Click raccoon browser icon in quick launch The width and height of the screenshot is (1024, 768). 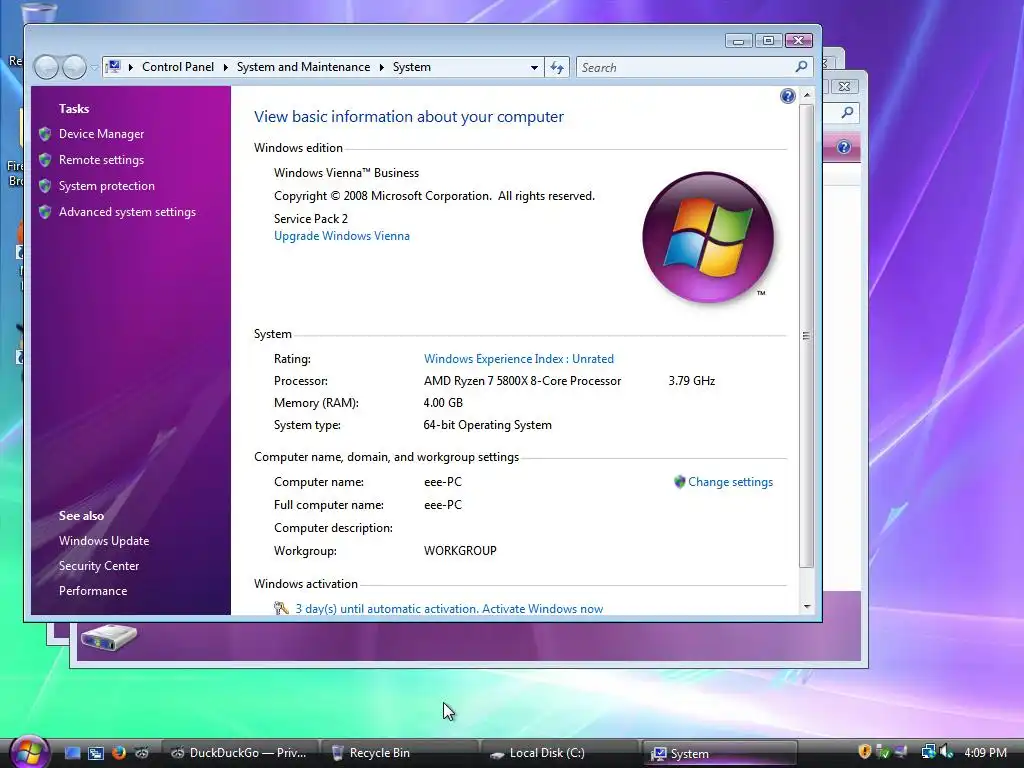coord(142,753)
